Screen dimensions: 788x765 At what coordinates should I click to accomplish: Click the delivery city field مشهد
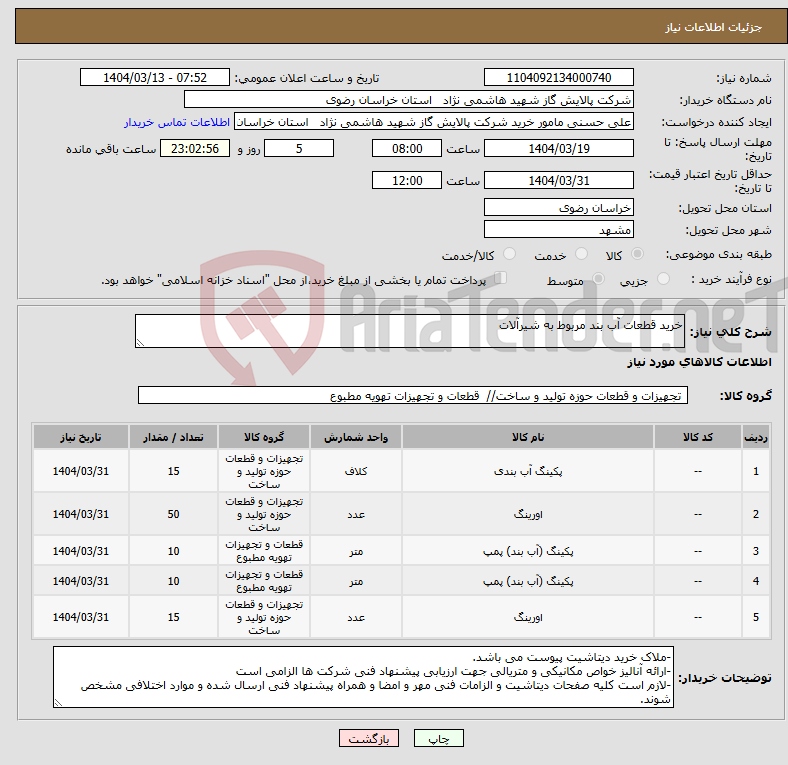click(x=558, y=230)
